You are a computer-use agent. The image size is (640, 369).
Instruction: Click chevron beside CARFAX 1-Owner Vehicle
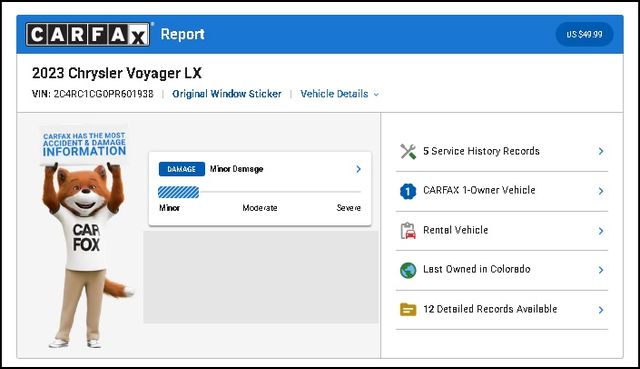pyautogui.click(x=601, y=191)
